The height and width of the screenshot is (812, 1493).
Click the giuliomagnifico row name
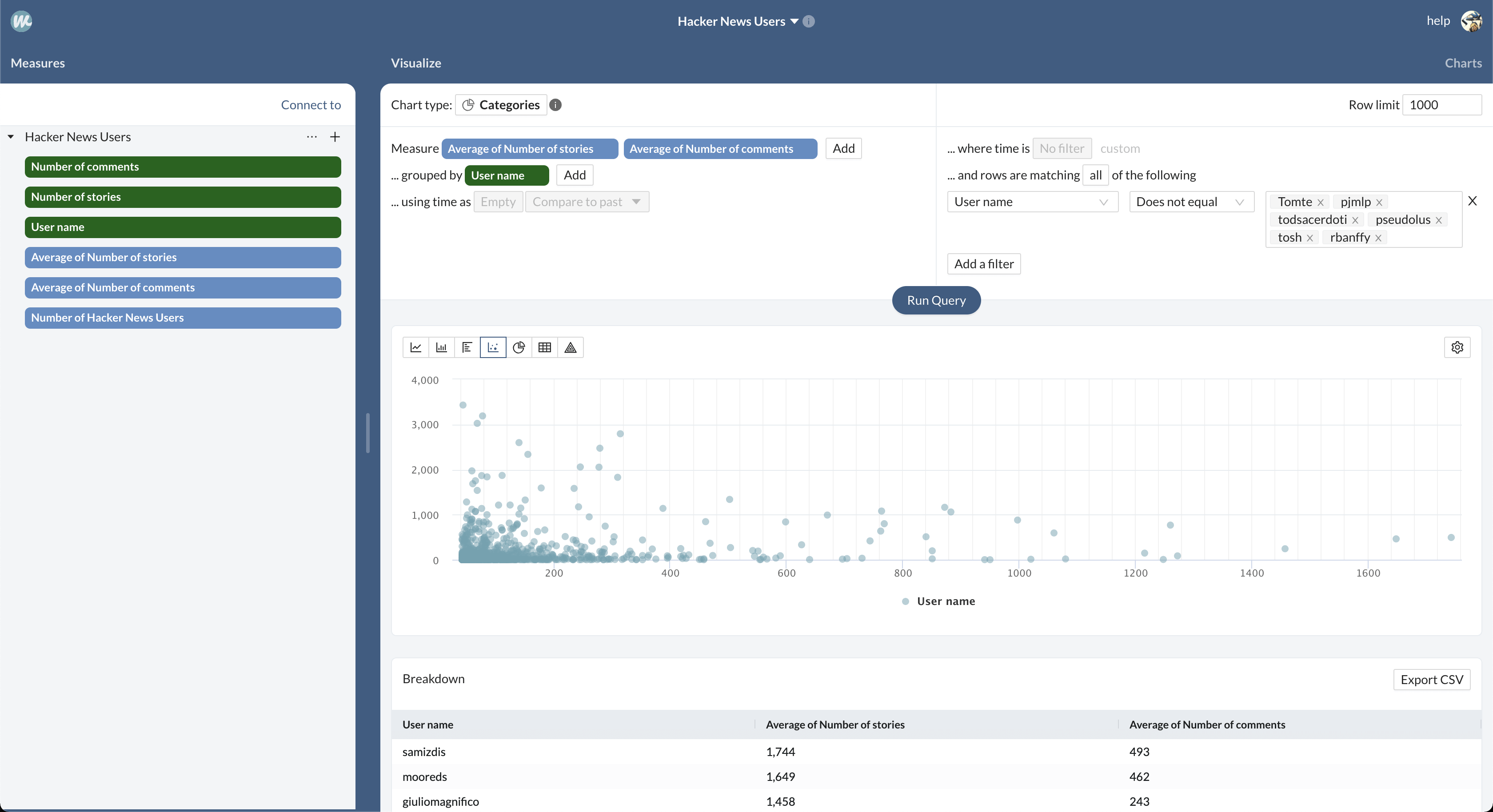(440, 802)
